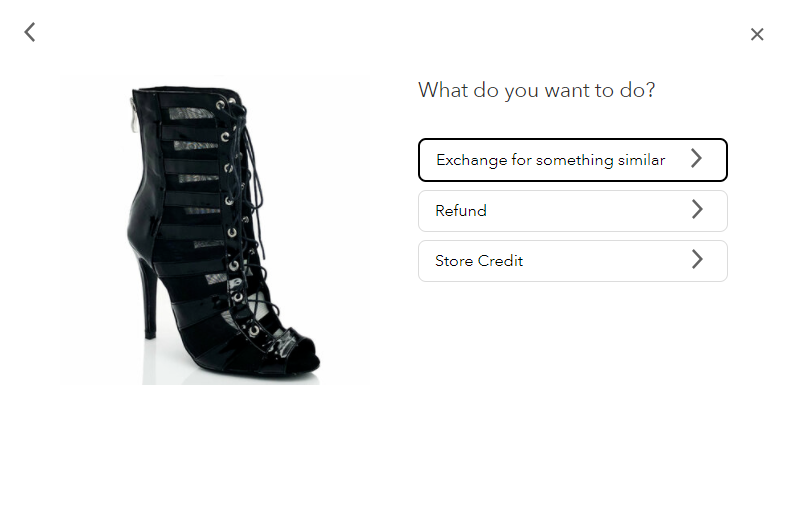Click the "Refund" text label
This screenshot has width=789, height=520.
(461, 210)
